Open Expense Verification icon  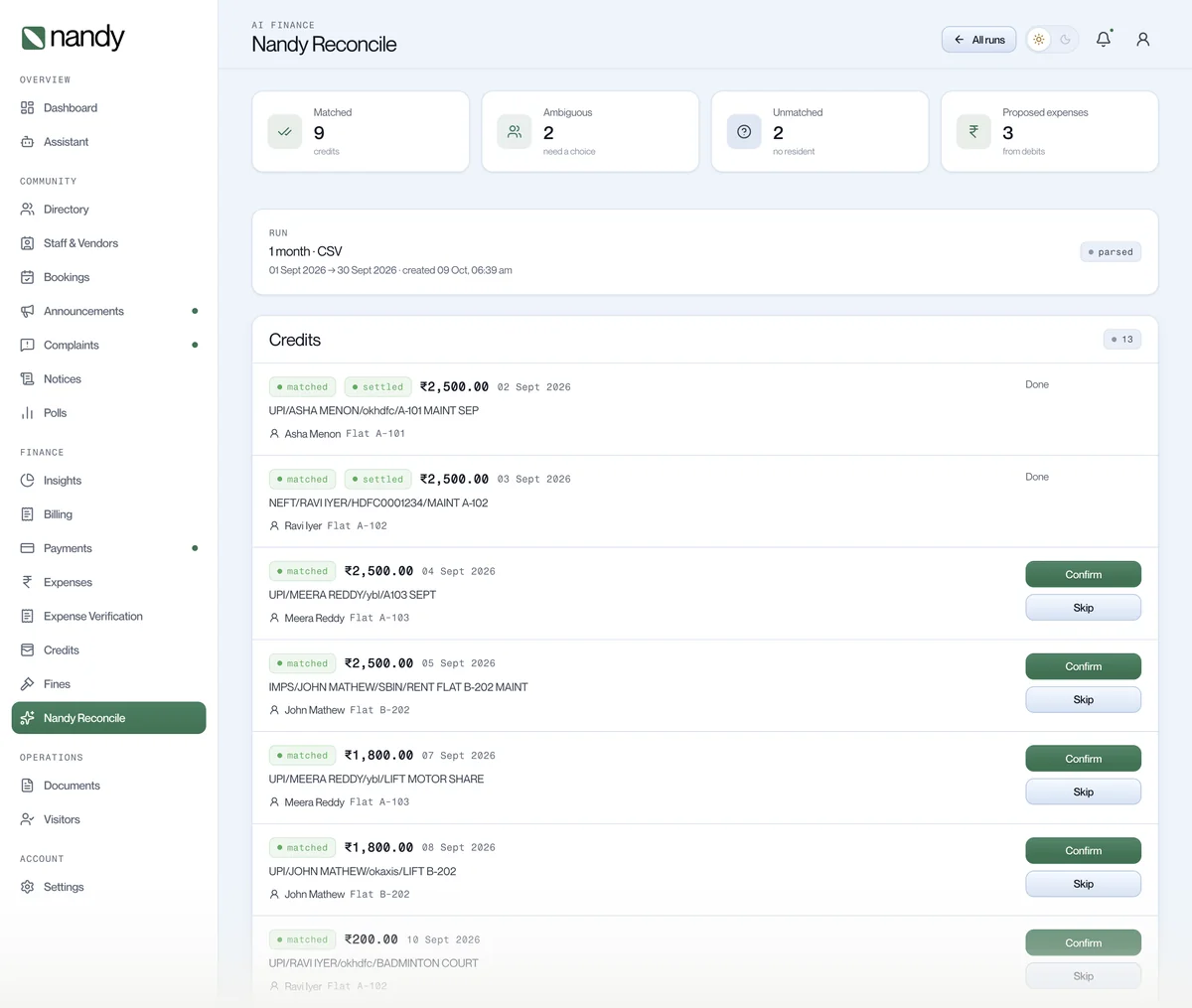point(27,616)
